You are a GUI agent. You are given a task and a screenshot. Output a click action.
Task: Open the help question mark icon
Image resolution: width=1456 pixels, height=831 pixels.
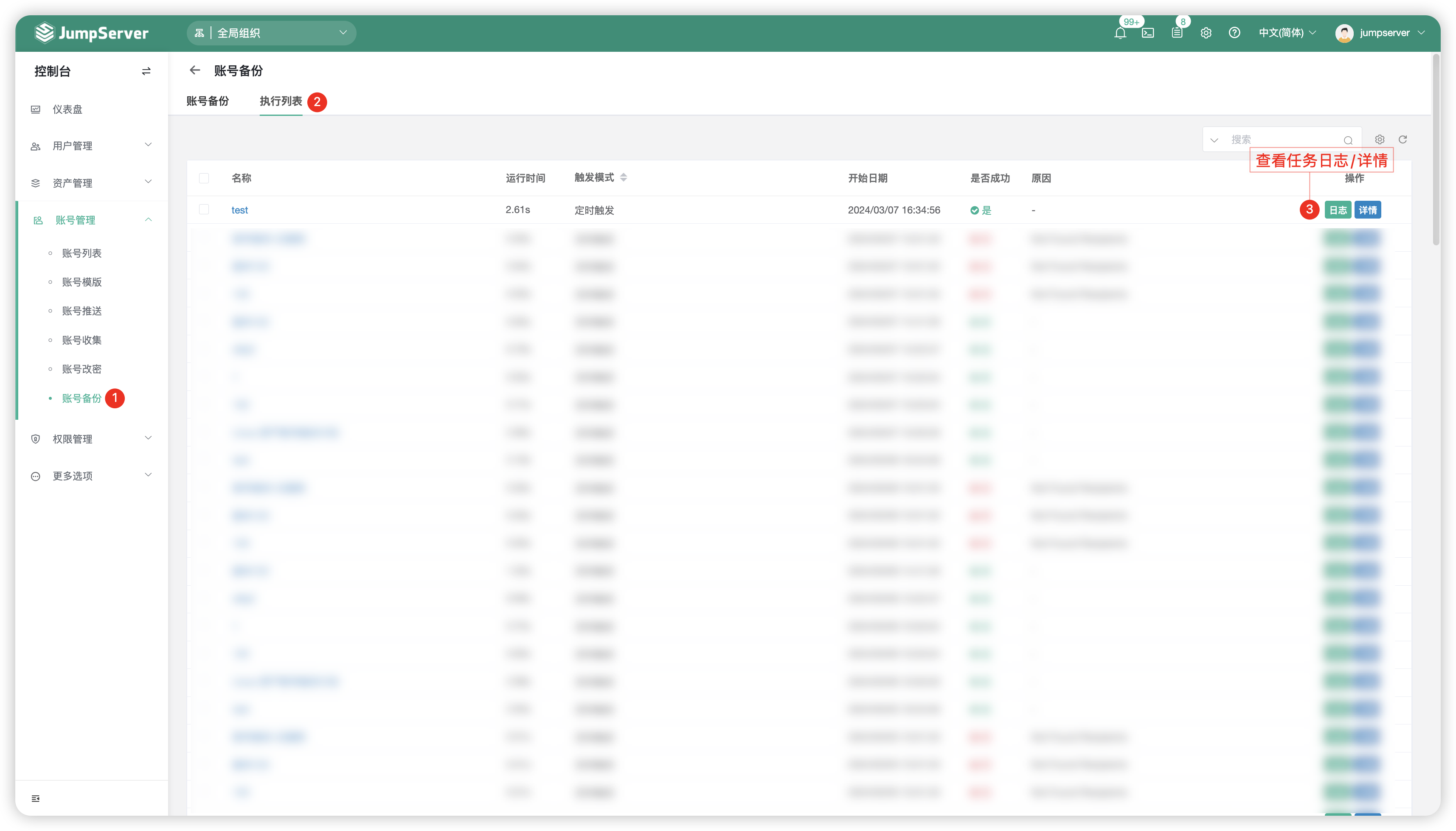(x=1234, y=33)
